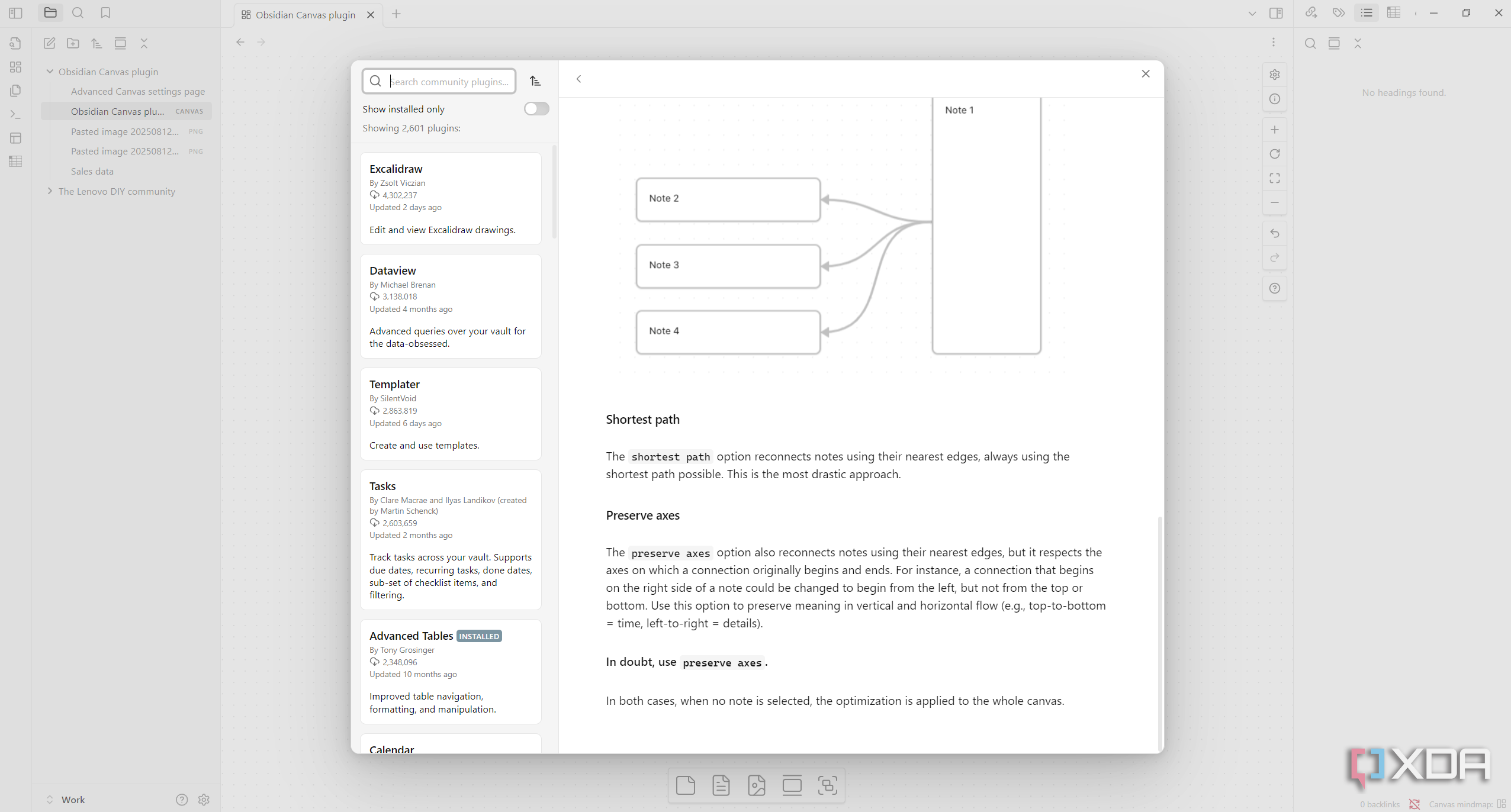The width and height of the screenshot is (1511, 812).
Task: Open the Advanced Tables plugin card
Action: [451, 671]
